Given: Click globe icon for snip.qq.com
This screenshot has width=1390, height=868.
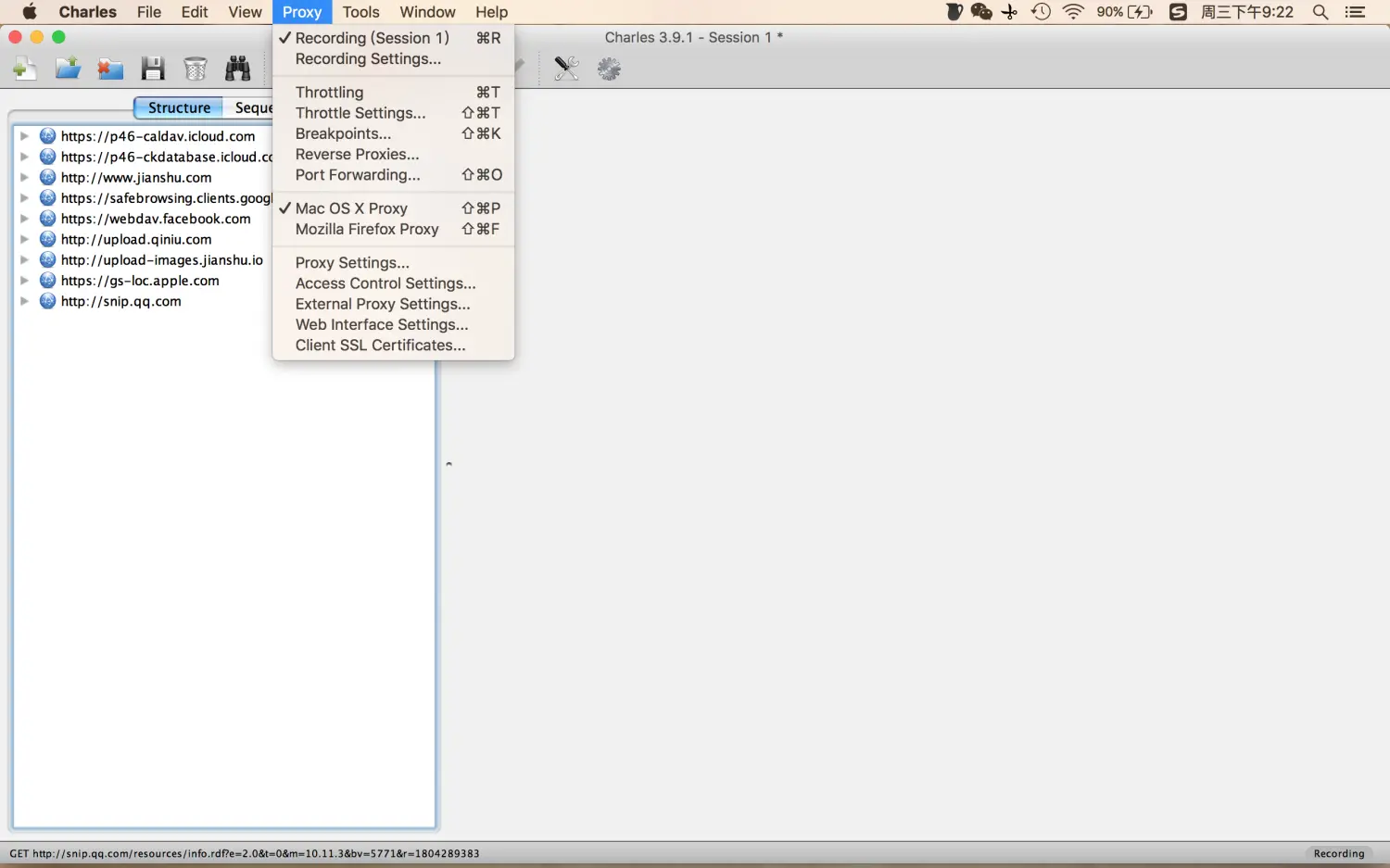Looking at the screenshot, I should 48,301.
